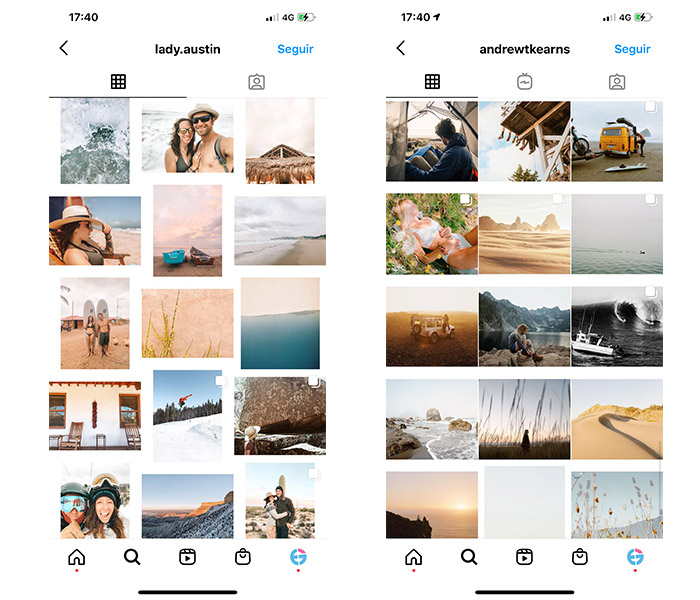
Task: Tap battery indicator in left phone status bar
Action: tap(306, 17)
